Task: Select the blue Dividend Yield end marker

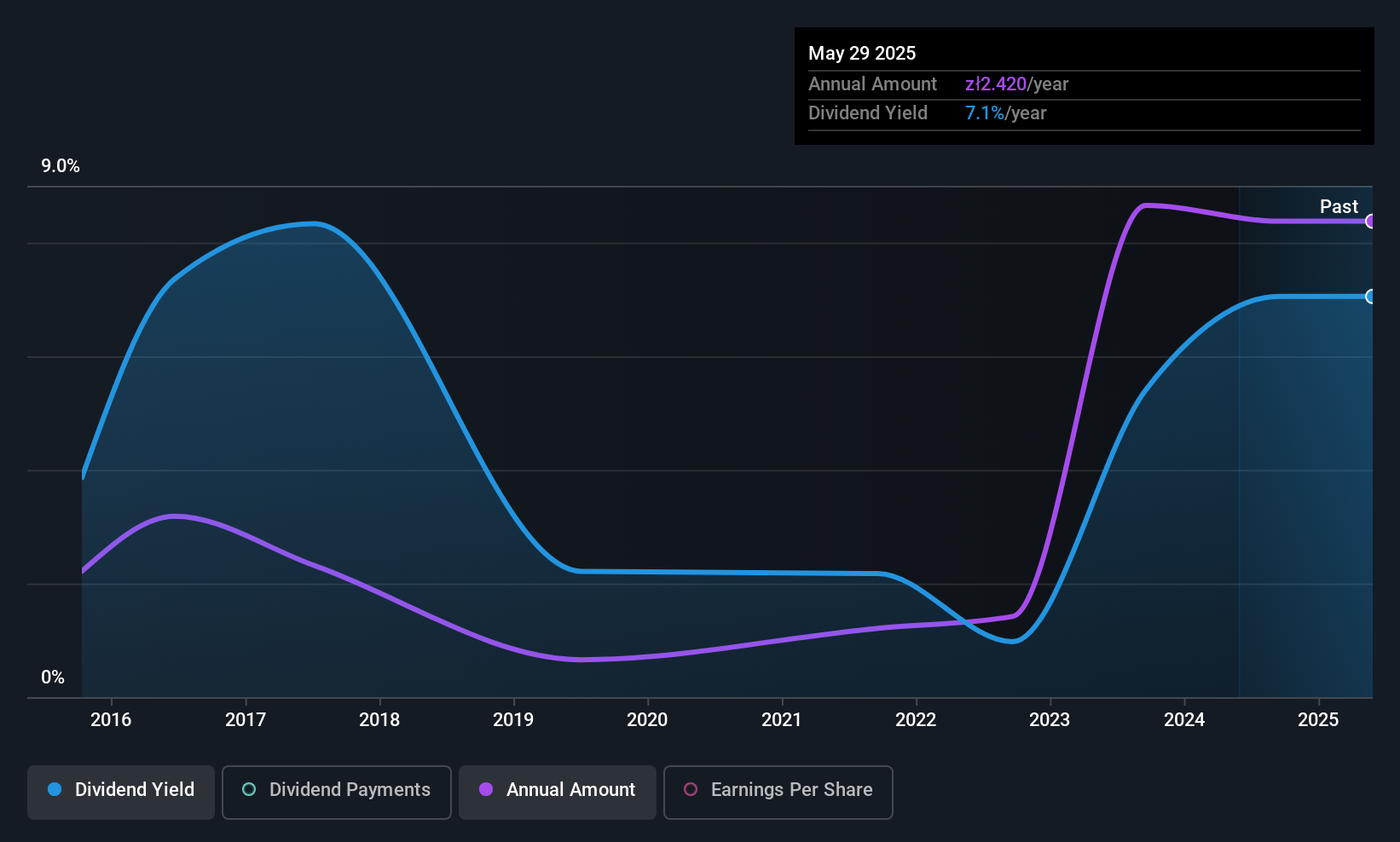Action: (x=1371, y=297)
